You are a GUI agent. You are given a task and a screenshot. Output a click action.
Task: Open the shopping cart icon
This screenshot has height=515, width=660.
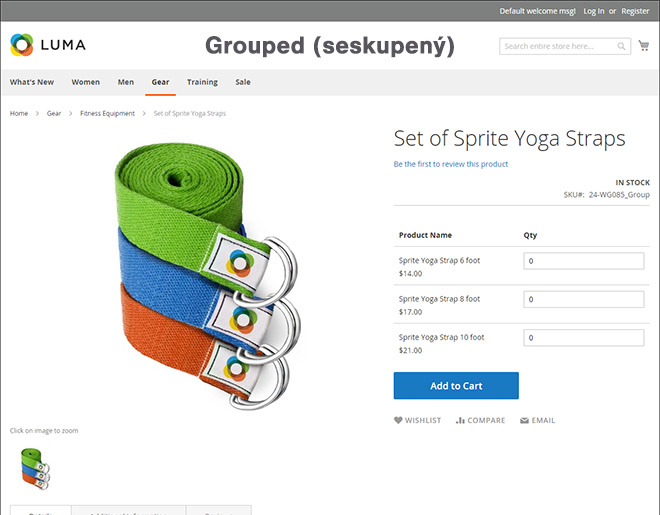click(643, 46)
